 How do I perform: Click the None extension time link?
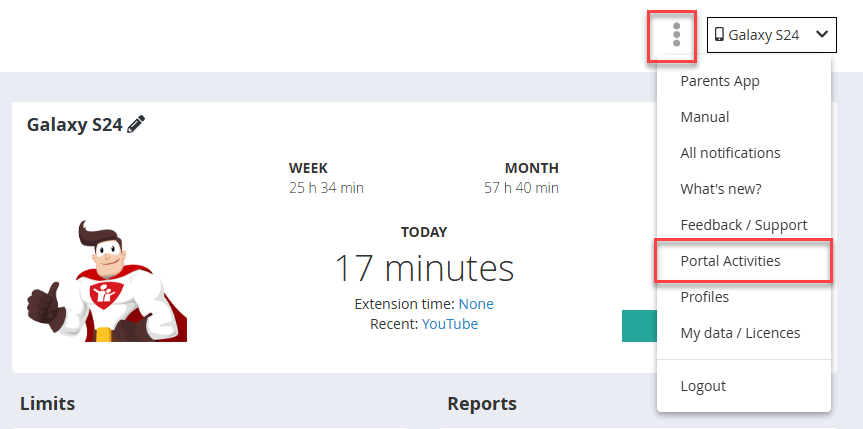click(x=476, y=304)
